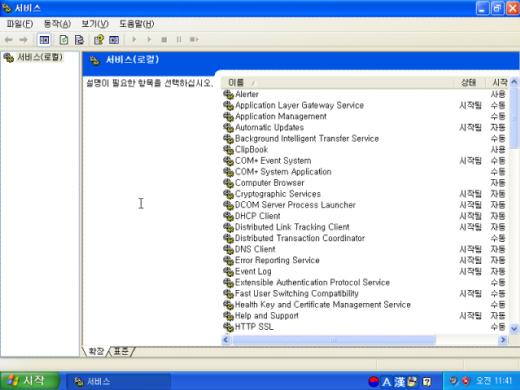Click the Forward arrow toolbar icon
The width and height of the screenshot is (520, 390).
point(23,40)
